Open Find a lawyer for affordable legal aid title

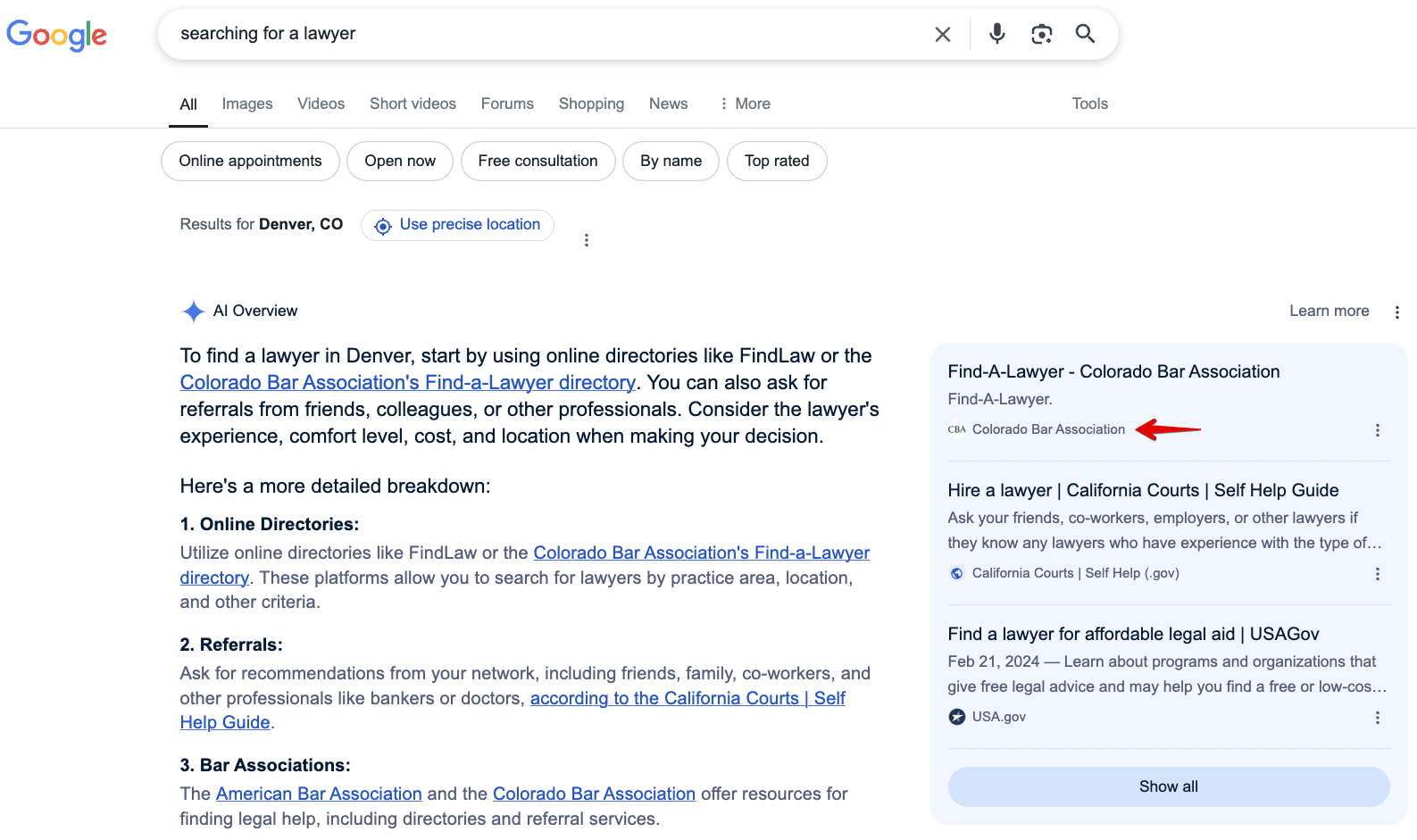(x=1133, y=634)
